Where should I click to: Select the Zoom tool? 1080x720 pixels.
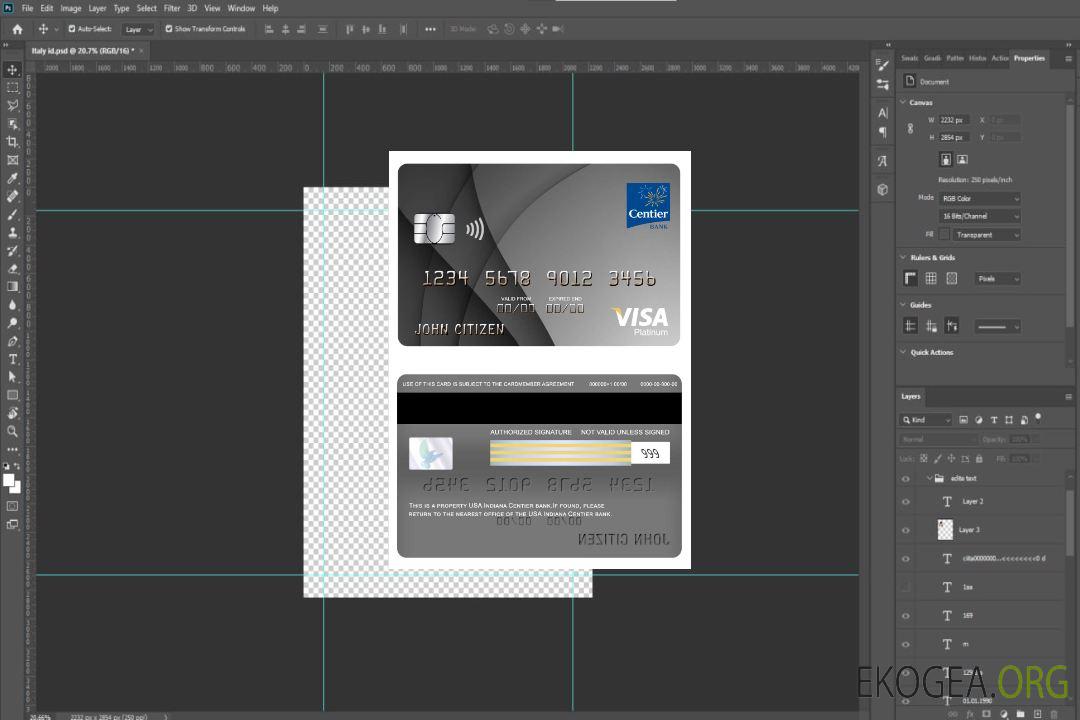click(12, 431)
